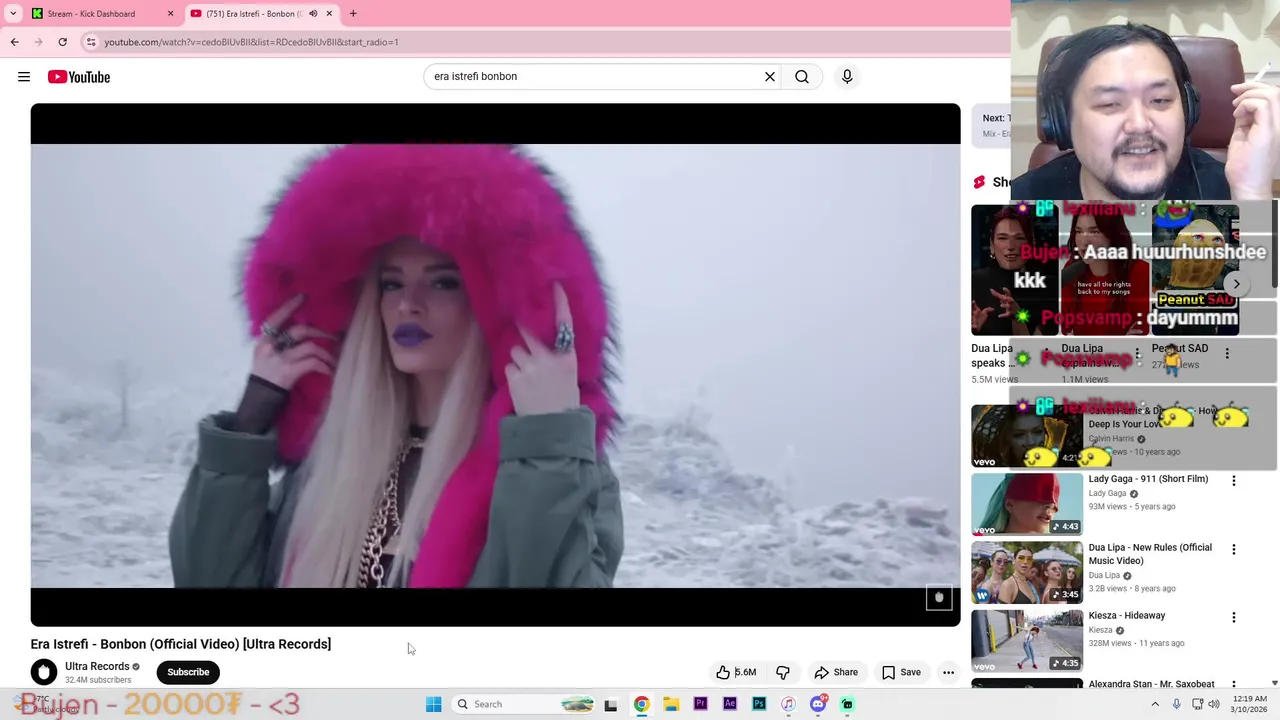
Task: Open options for Peanut SAD short
Action: (x=1227, y=353)
